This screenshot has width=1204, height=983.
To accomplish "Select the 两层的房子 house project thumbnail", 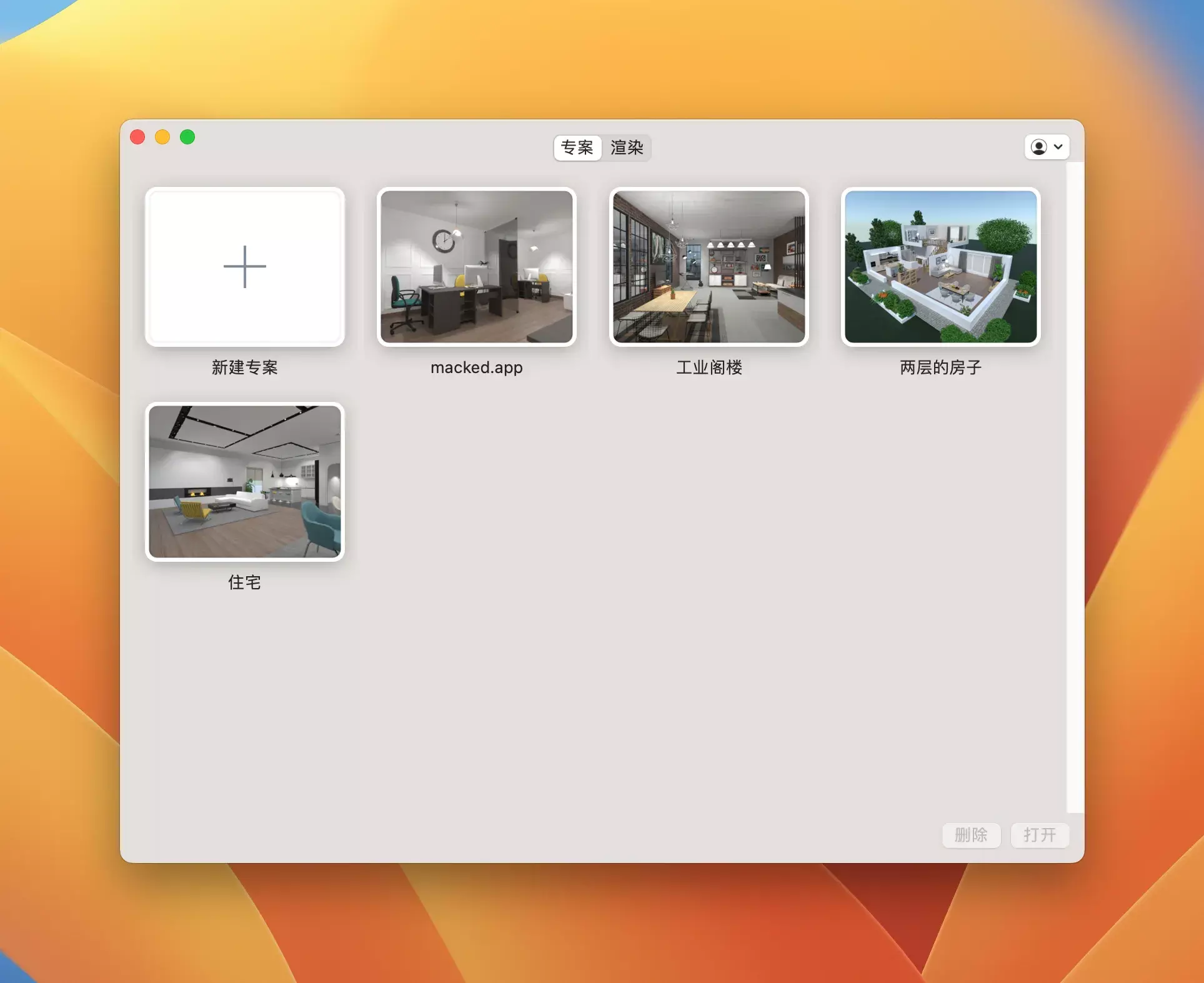I will [x=940, y=267].
